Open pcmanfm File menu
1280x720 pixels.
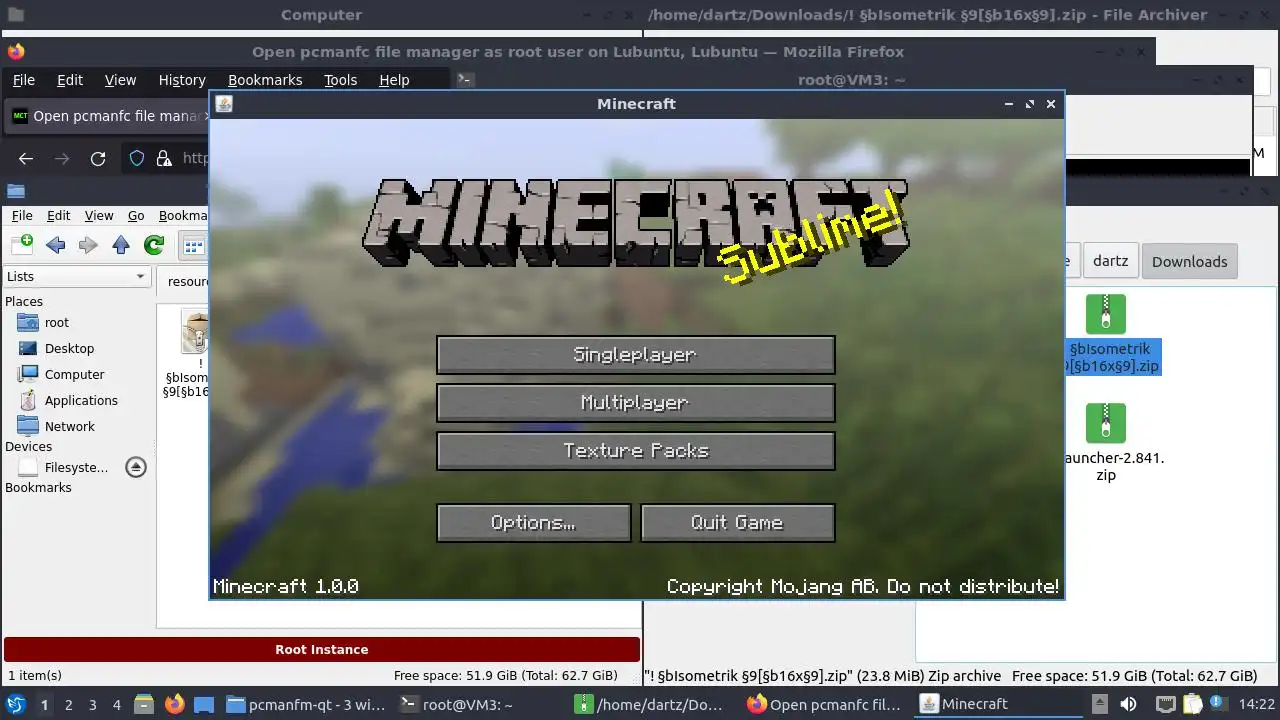coord(22,215)
